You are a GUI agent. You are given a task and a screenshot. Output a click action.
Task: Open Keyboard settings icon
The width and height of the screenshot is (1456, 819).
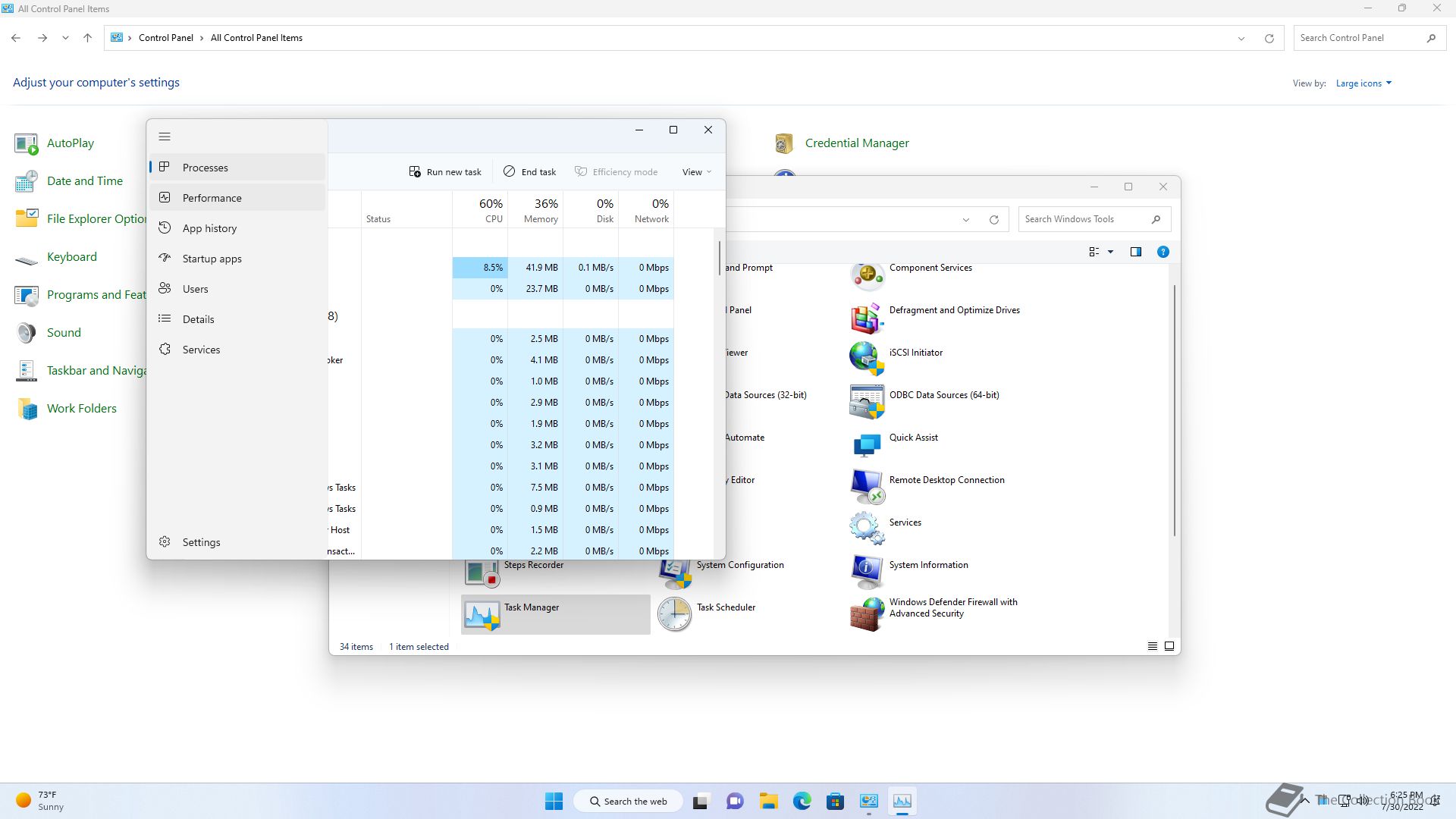(x=55, y=257)
